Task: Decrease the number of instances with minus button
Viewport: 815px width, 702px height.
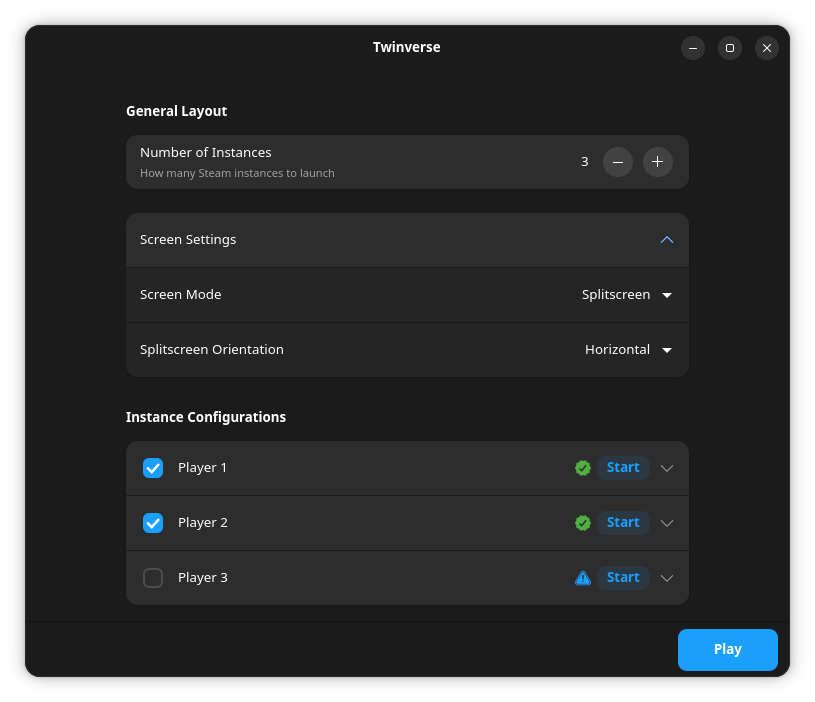Action: click(617, 162)
